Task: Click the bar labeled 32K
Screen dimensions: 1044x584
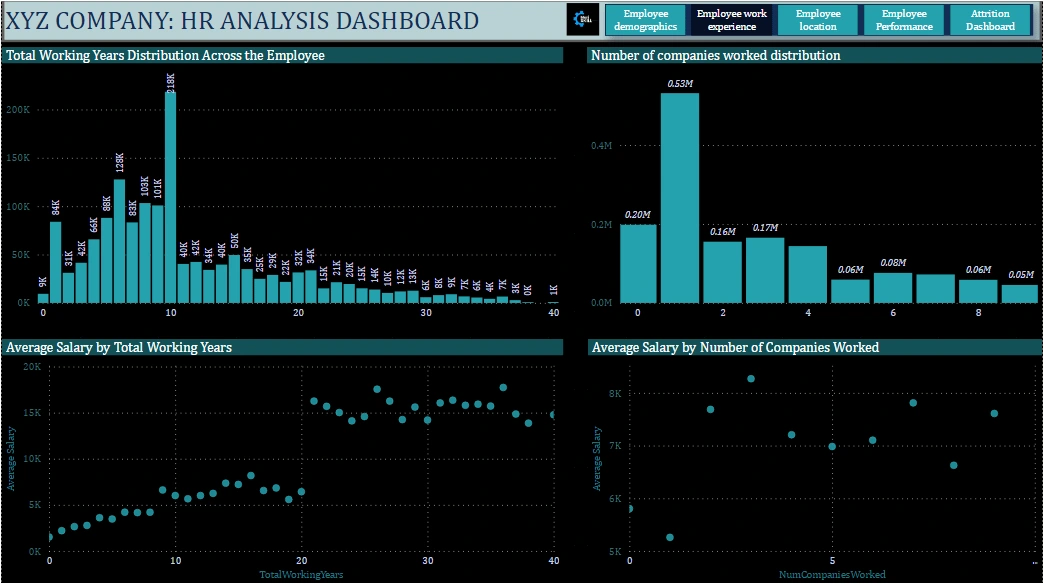Action: coord(298,288)
